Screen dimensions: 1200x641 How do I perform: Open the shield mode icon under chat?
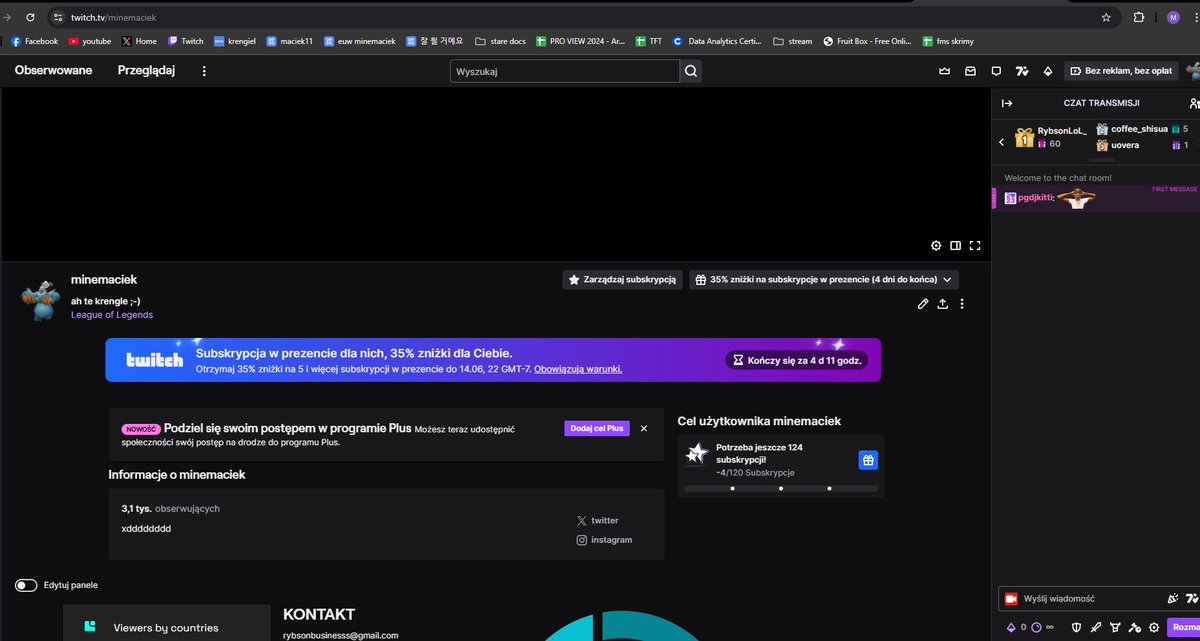[x=1077, y=628]
